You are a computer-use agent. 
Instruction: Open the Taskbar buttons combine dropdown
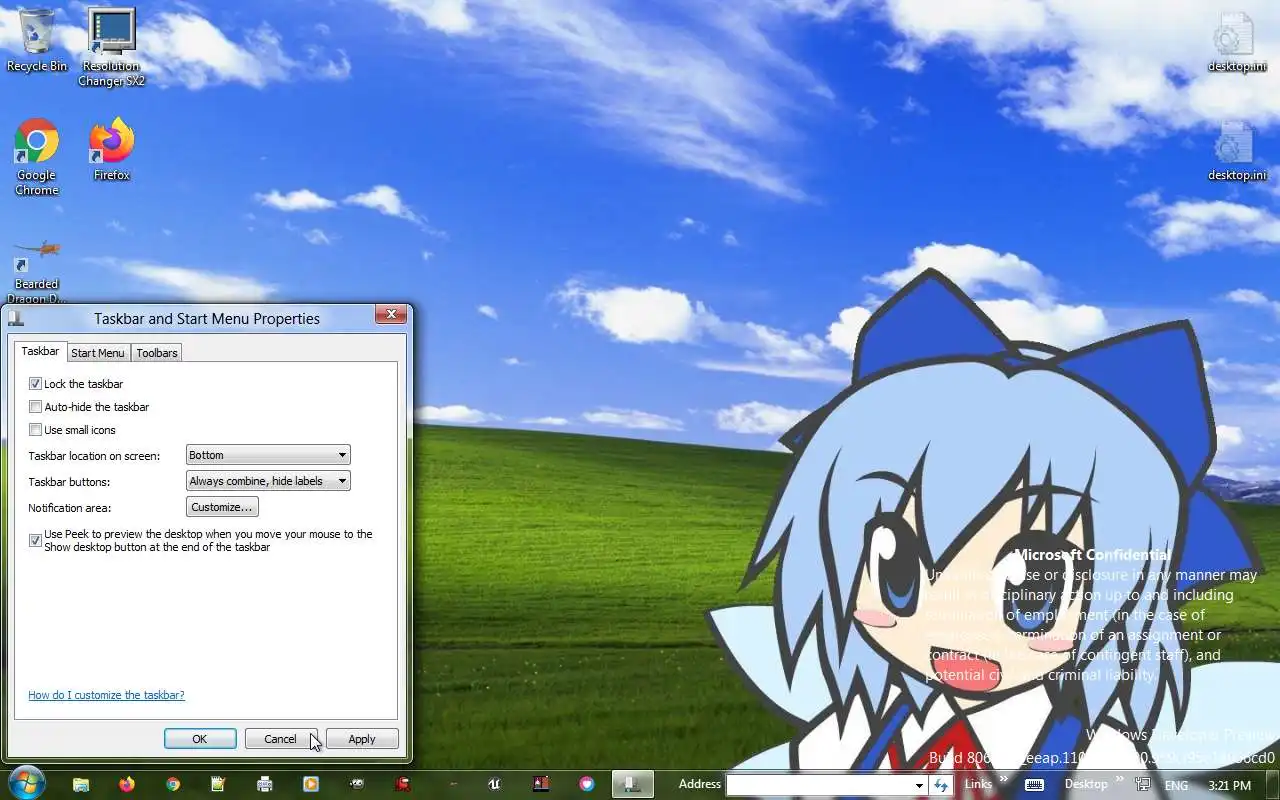click(x=268, y=481)
